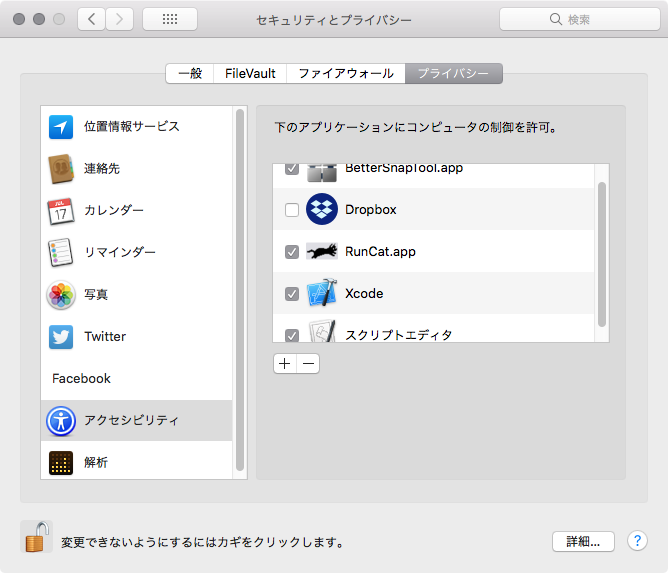Choose the リマインダー list icon
Viewport: 668px width, 573px height.
pyautogui.click(x=61, y=253)
